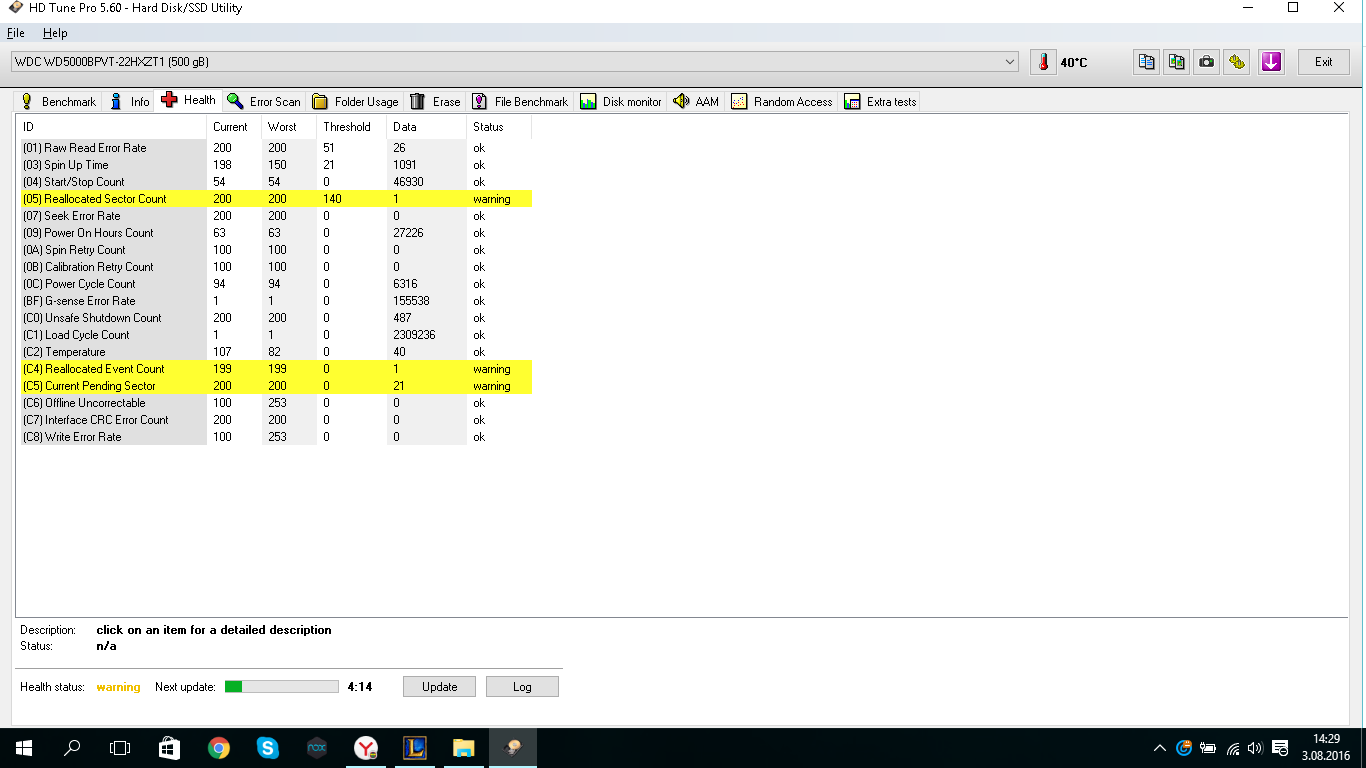The height and width of the screenshot is (768, 1366).
Task: Click the Data column header
Action: (426, 127)
